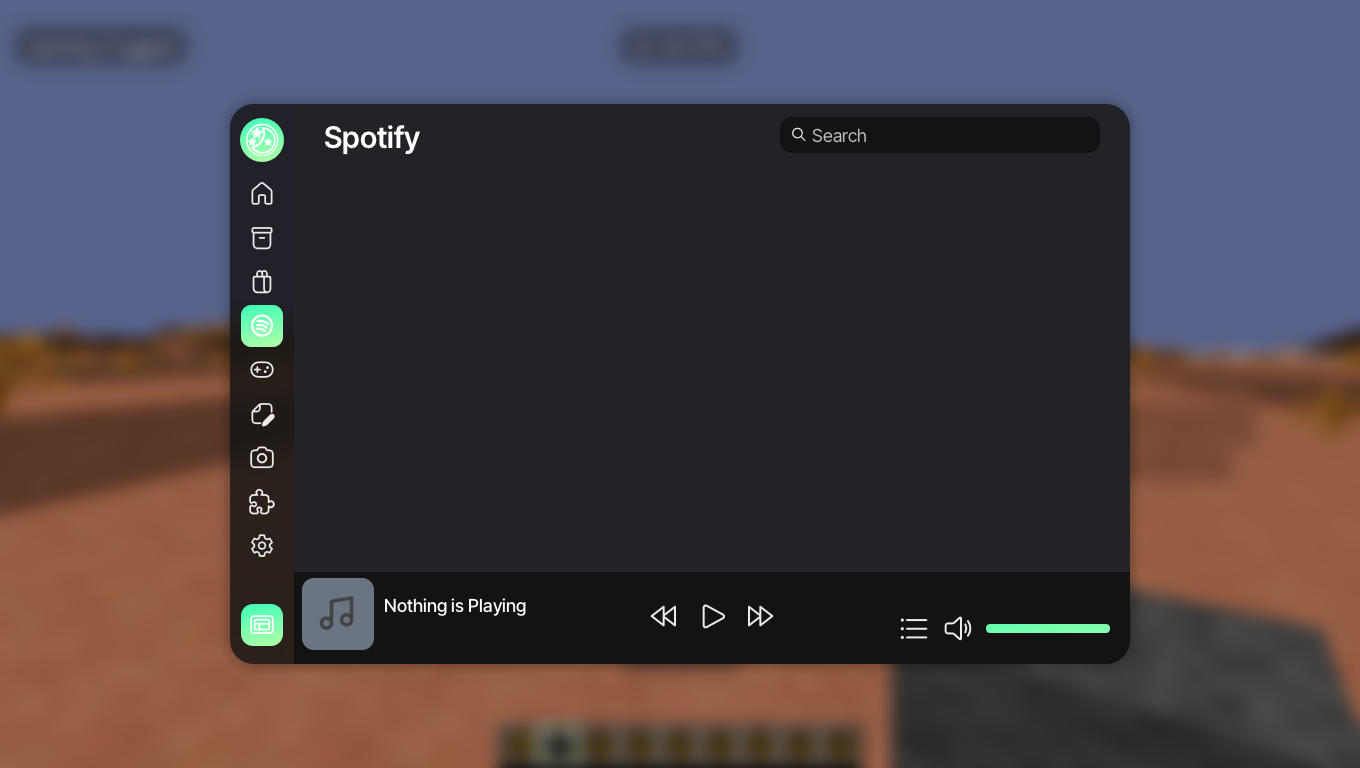The image size is (1360, 768).
Task: Open the puzzle piece addons icon
Action: [x=262, y=502]
